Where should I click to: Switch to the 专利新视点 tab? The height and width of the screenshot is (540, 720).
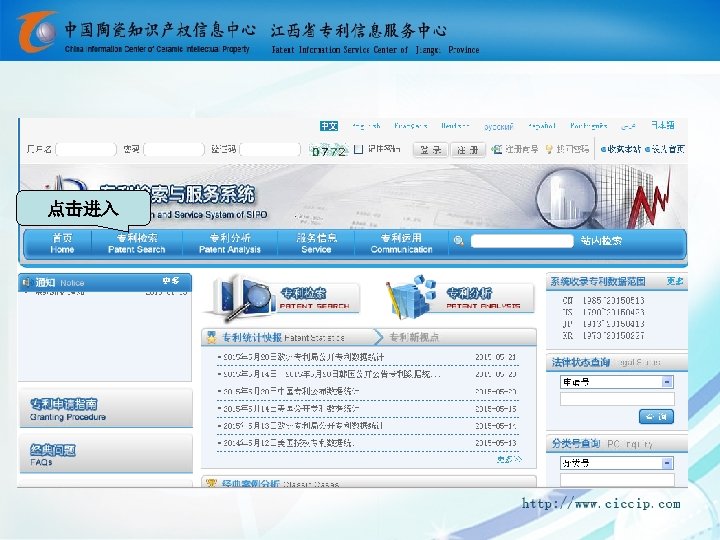414,338
